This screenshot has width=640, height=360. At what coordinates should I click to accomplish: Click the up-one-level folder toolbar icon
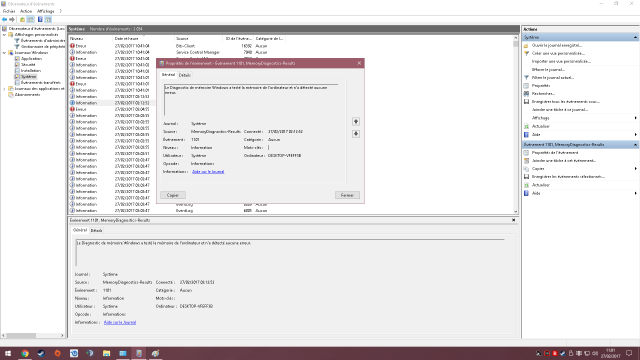22,20
